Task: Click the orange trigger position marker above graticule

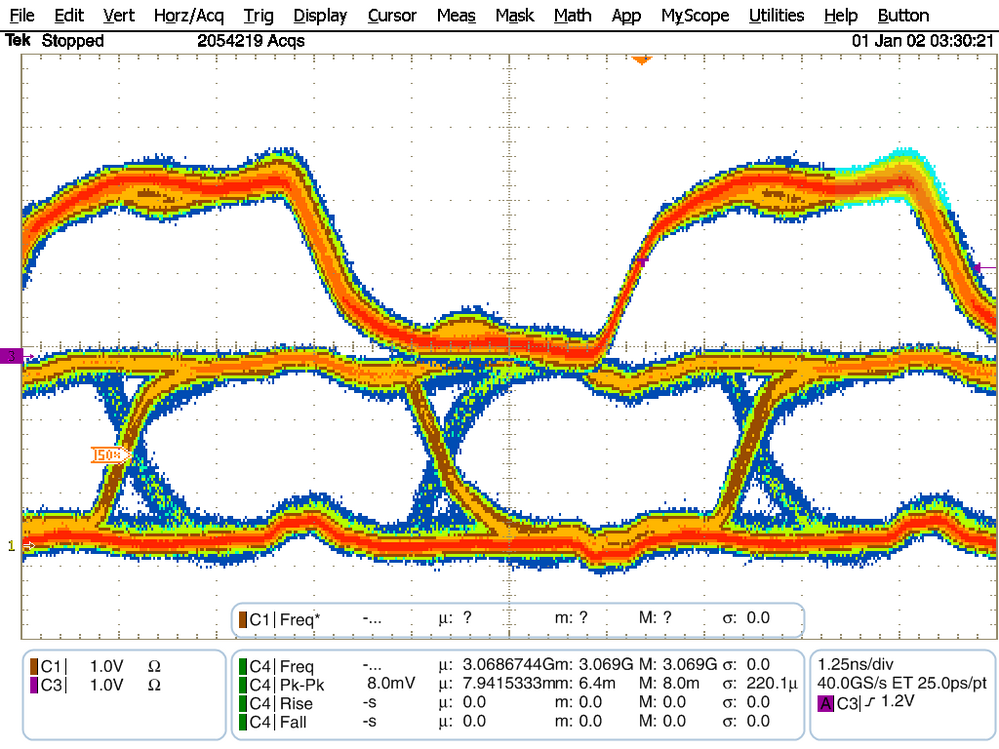Action: pos(641,60)
